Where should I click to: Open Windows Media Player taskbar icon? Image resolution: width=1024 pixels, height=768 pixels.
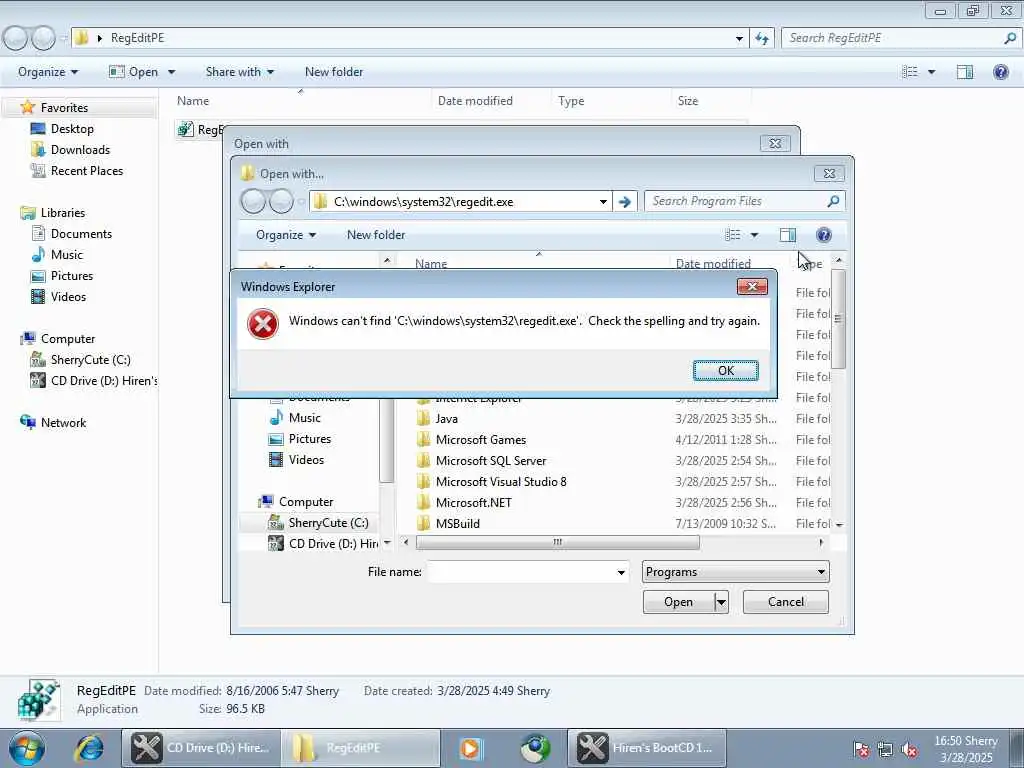[x=470, y=748]
